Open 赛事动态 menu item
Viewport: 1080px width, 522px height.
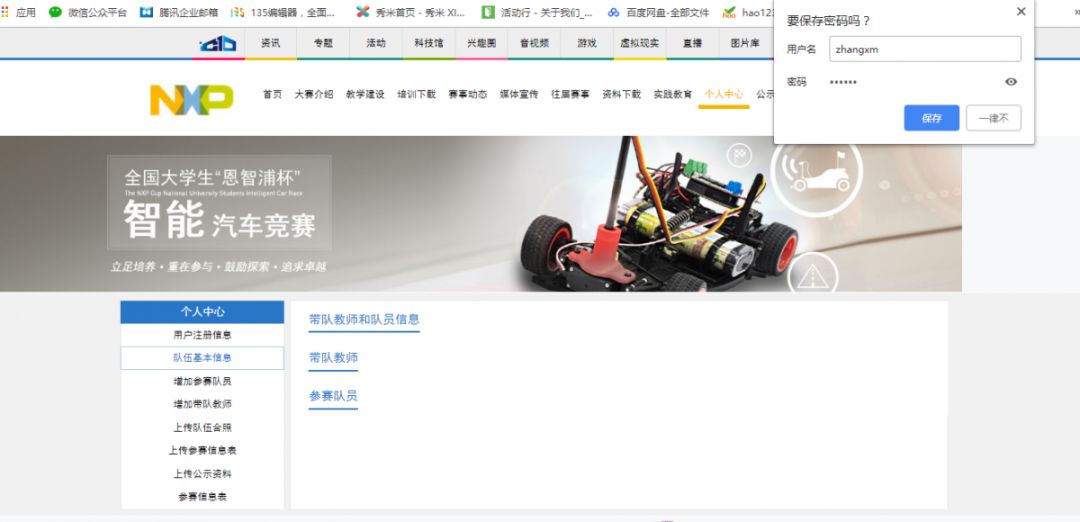coord(468,95)
